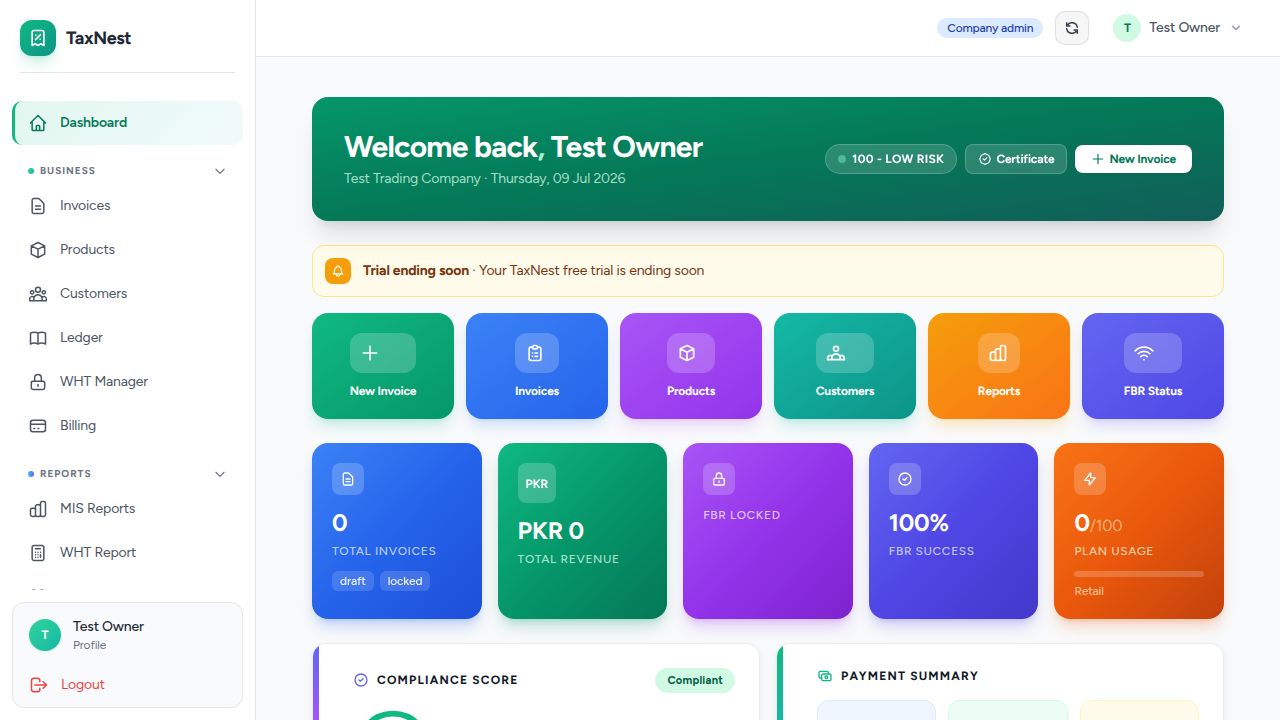Open the orange Reports quick tile
1280x720 pixels.
(x=999, y=366)
